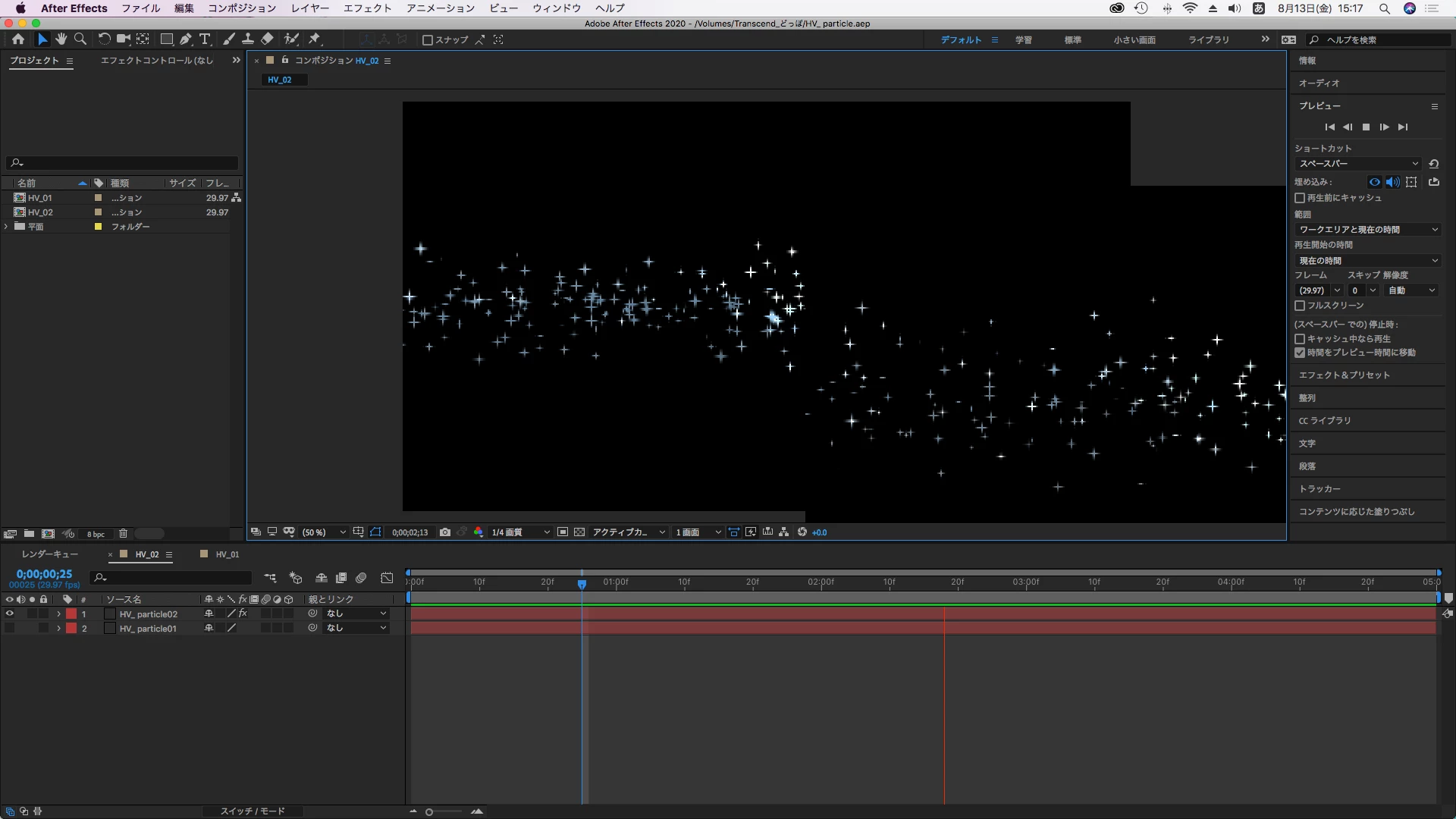Select the Pen tool

coord(186,39)
